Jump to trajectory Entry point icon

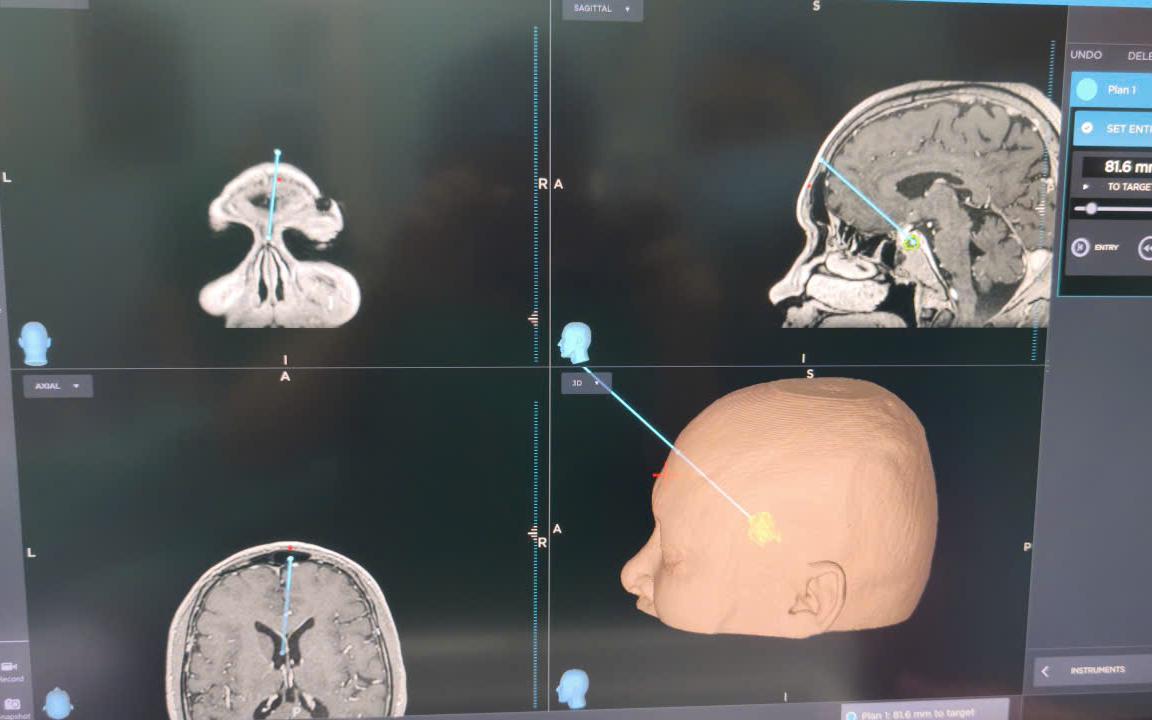1080,248
